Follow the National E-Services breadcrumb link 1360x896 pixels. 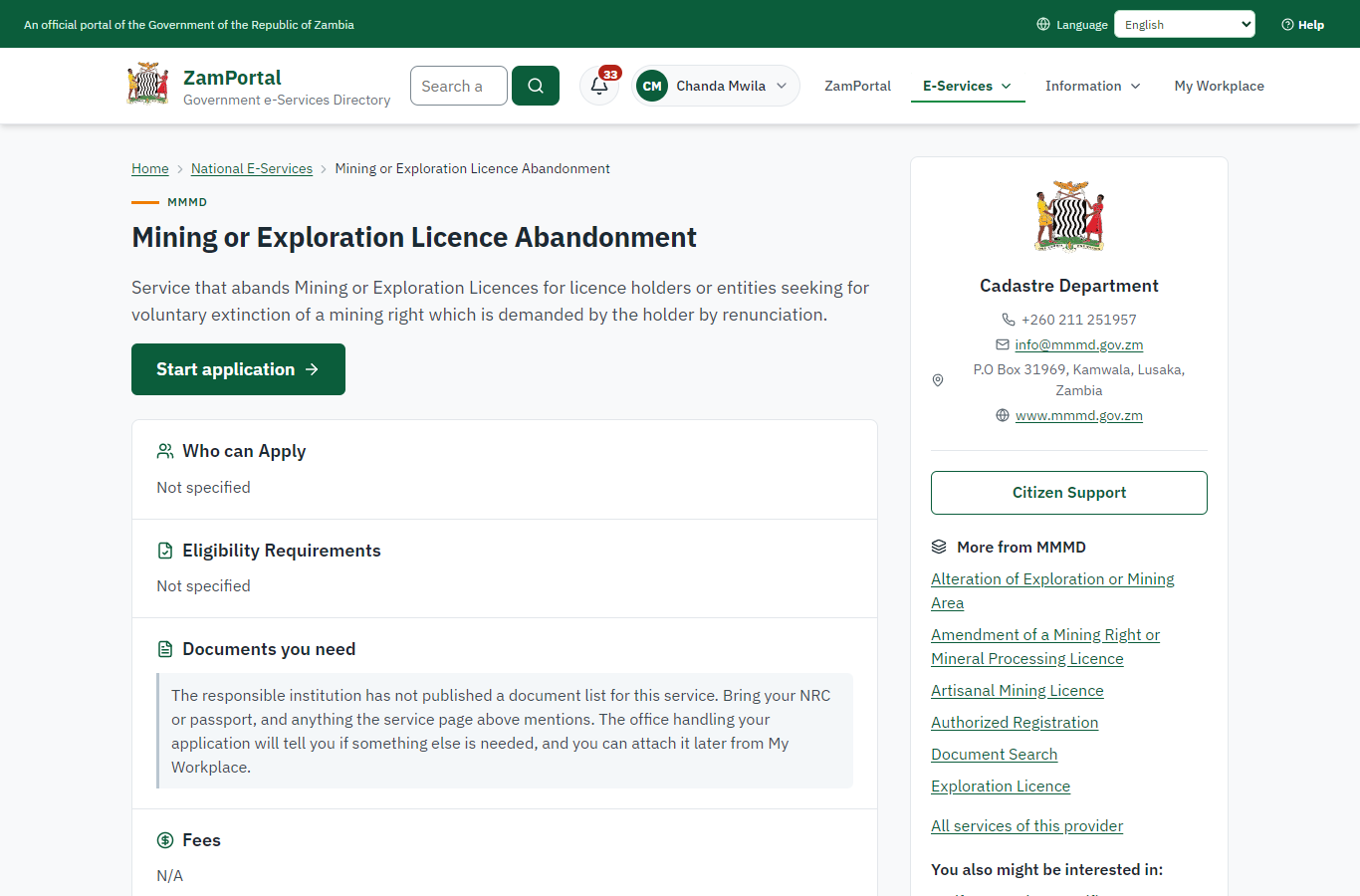click(252, 168)
